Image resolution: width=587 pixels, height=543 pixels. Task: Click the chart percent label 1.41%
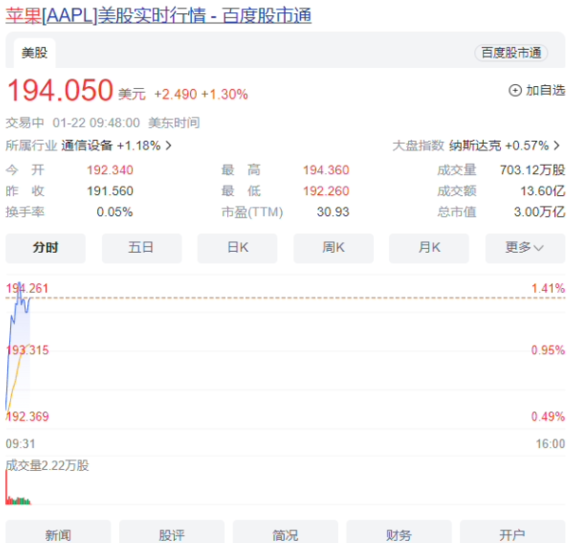548,288
